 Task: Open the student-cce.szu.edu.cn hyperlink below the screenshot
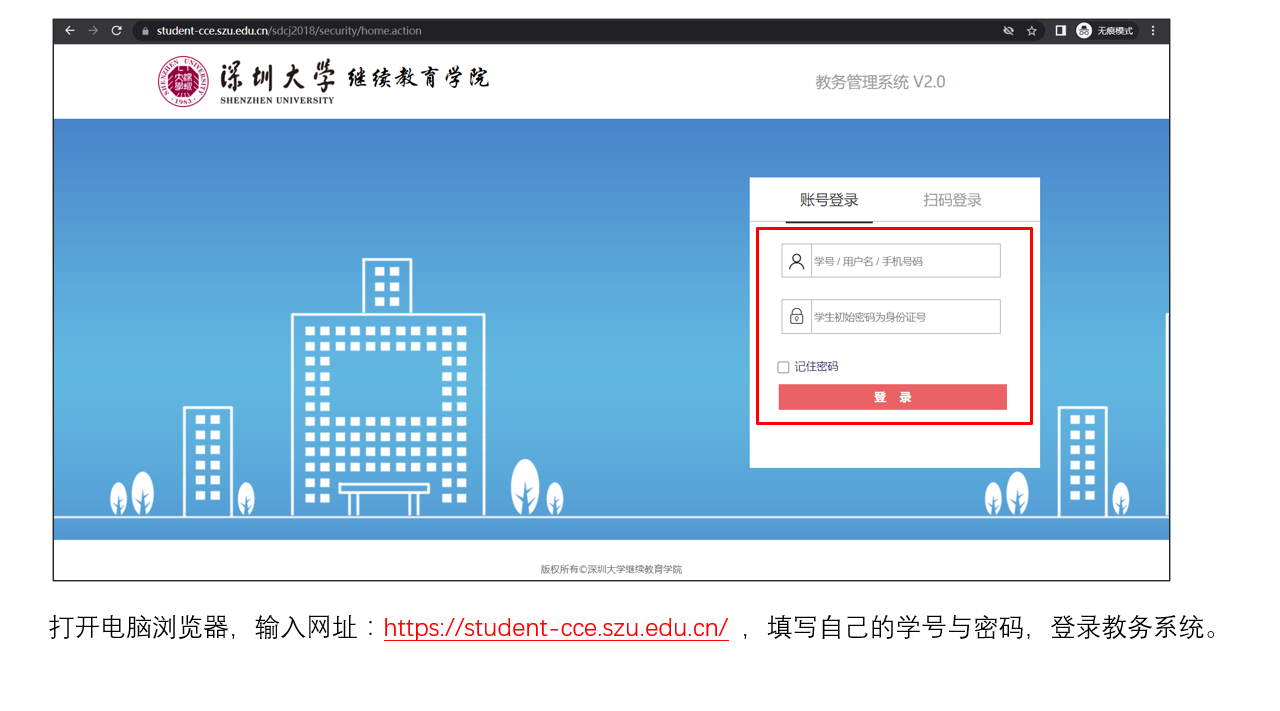(x=555, y=628)
